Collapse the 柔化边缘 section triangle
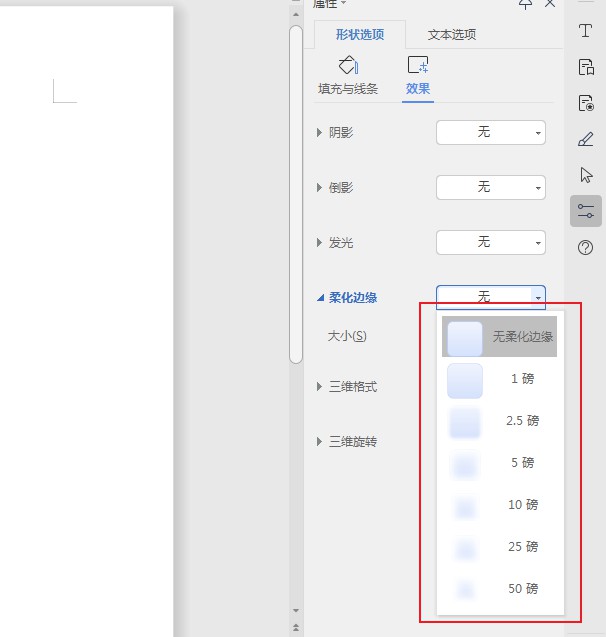The width and height of the screenshot is (606, 637). point(320,298)
